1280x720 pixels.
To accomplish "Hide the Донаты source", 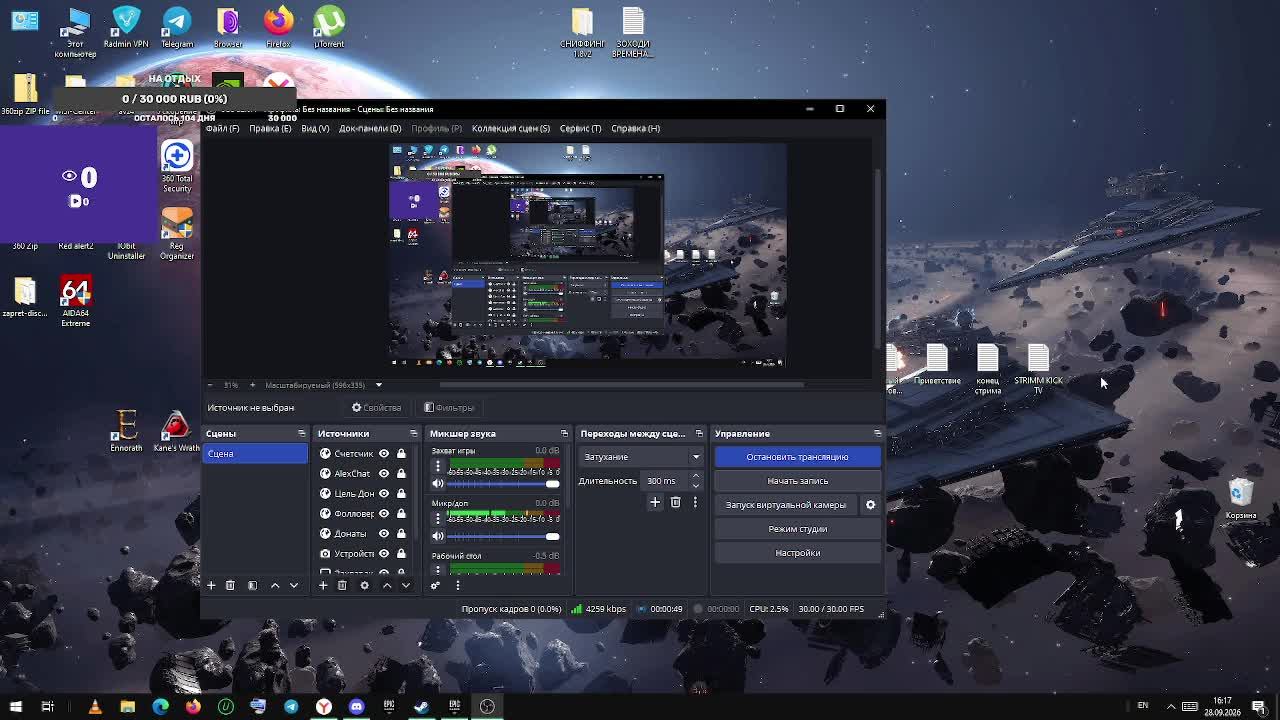I will (383, 534).
